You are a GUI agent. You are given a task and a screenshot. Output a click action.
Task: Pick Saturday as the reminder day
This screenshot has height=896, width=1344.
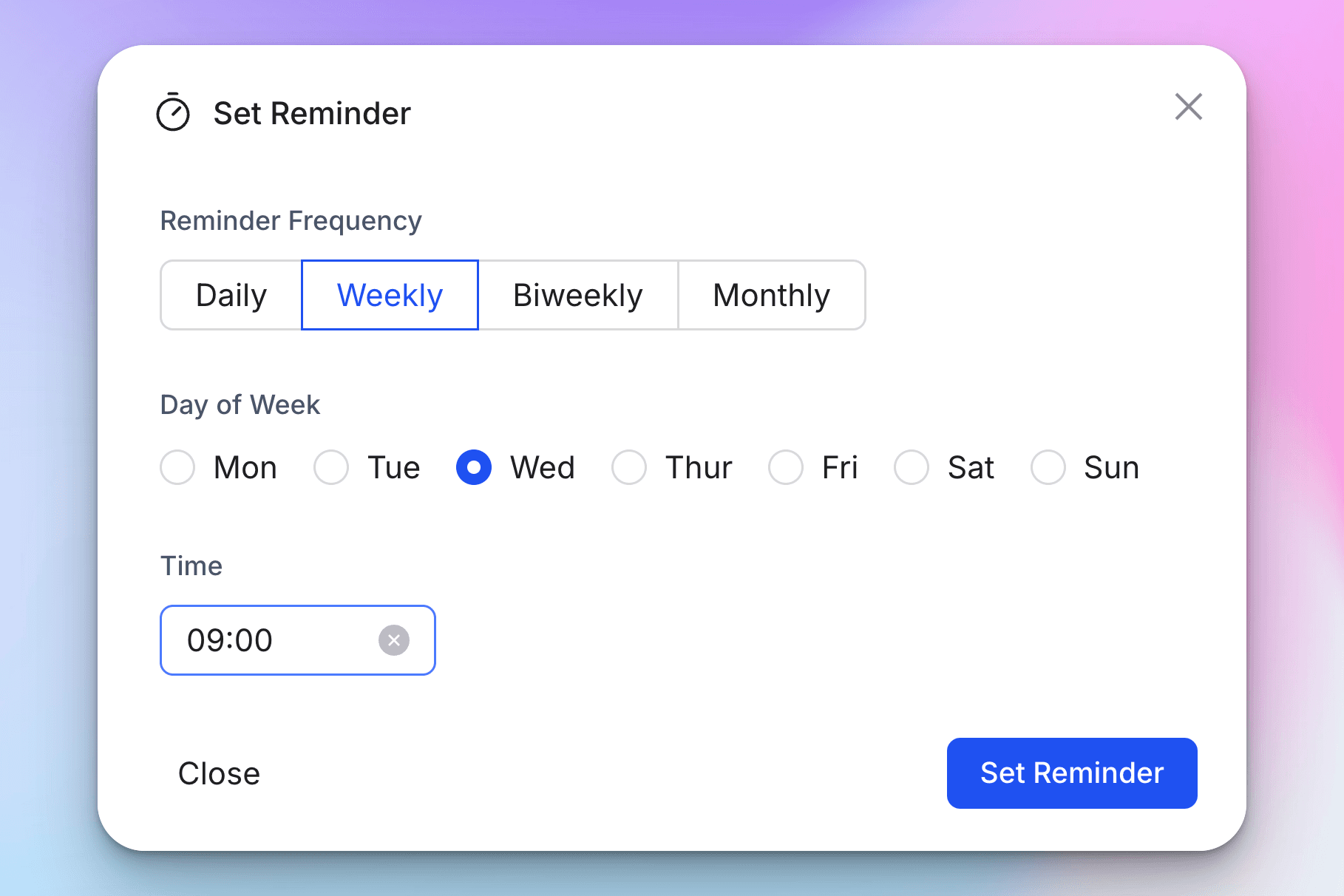[911, 467]
